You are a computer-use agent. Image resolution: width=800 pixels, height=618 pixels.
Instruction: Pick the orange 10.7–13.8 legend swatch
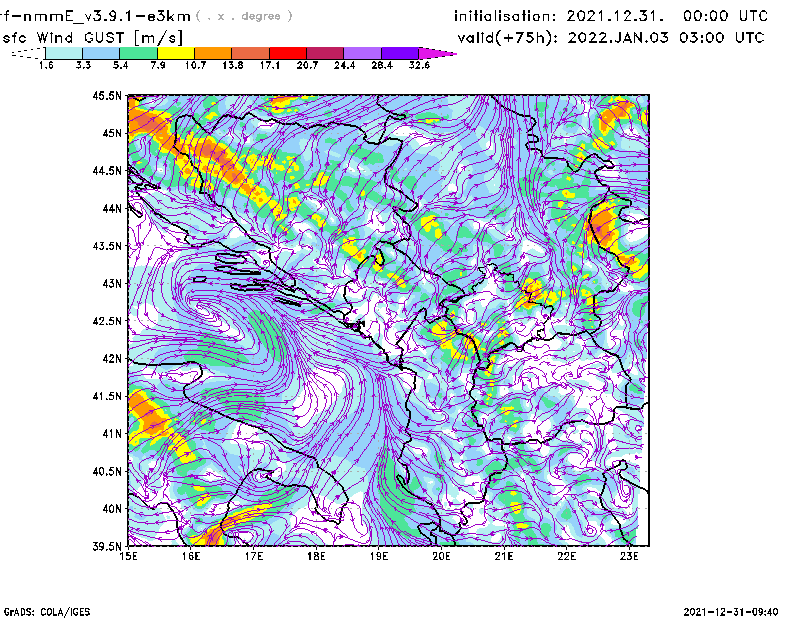(213, 53)
